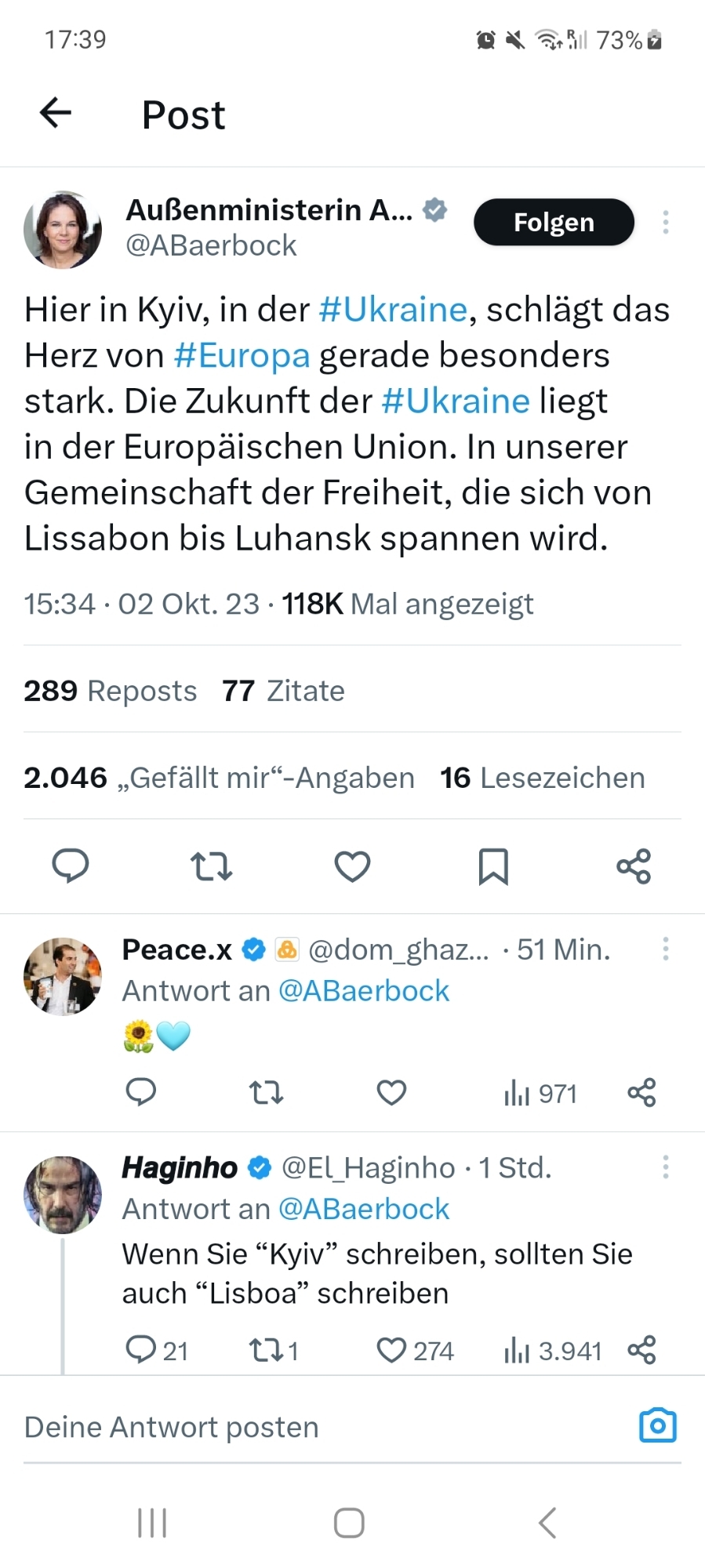Open more options for the main post
The width and height of the screenshot is (705, 1568).
click(665, 223)
